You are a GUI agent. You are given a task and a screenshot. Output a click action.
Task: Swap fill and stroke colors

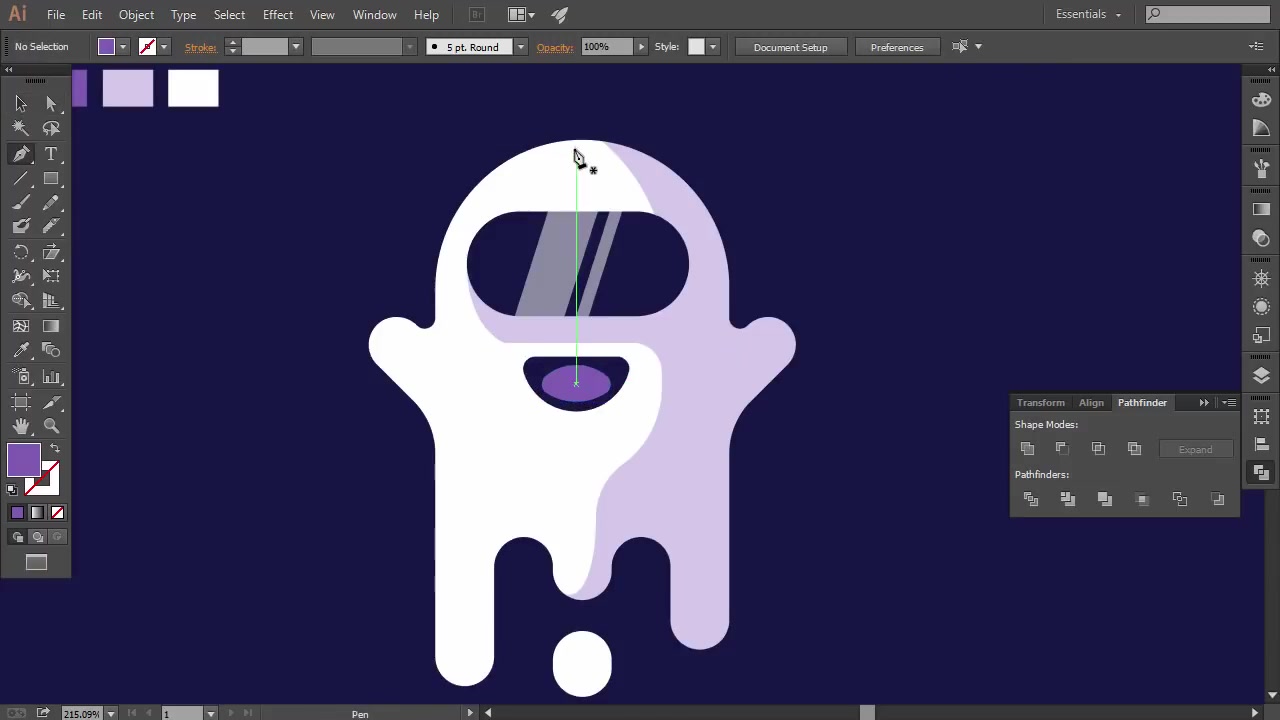point(54,449)
